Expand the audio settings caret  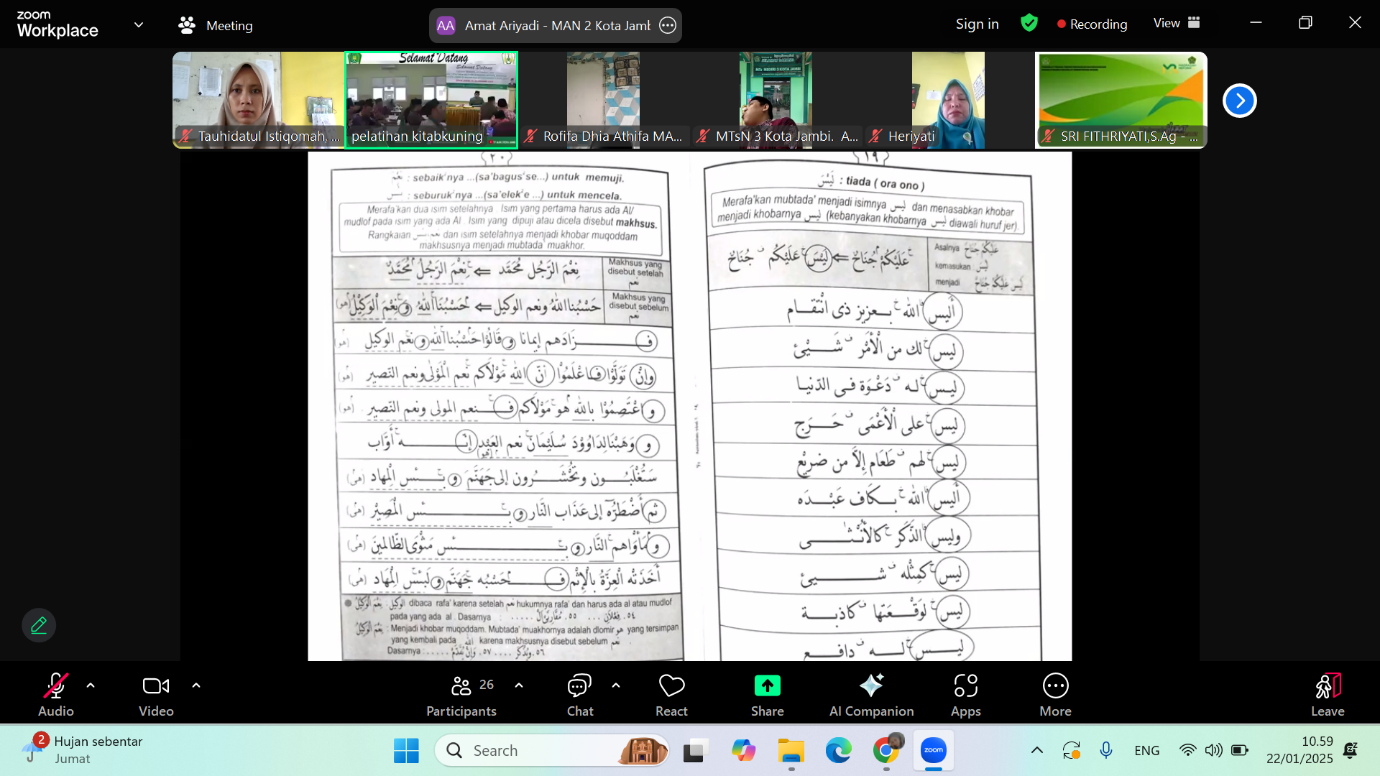click(91, 685)
